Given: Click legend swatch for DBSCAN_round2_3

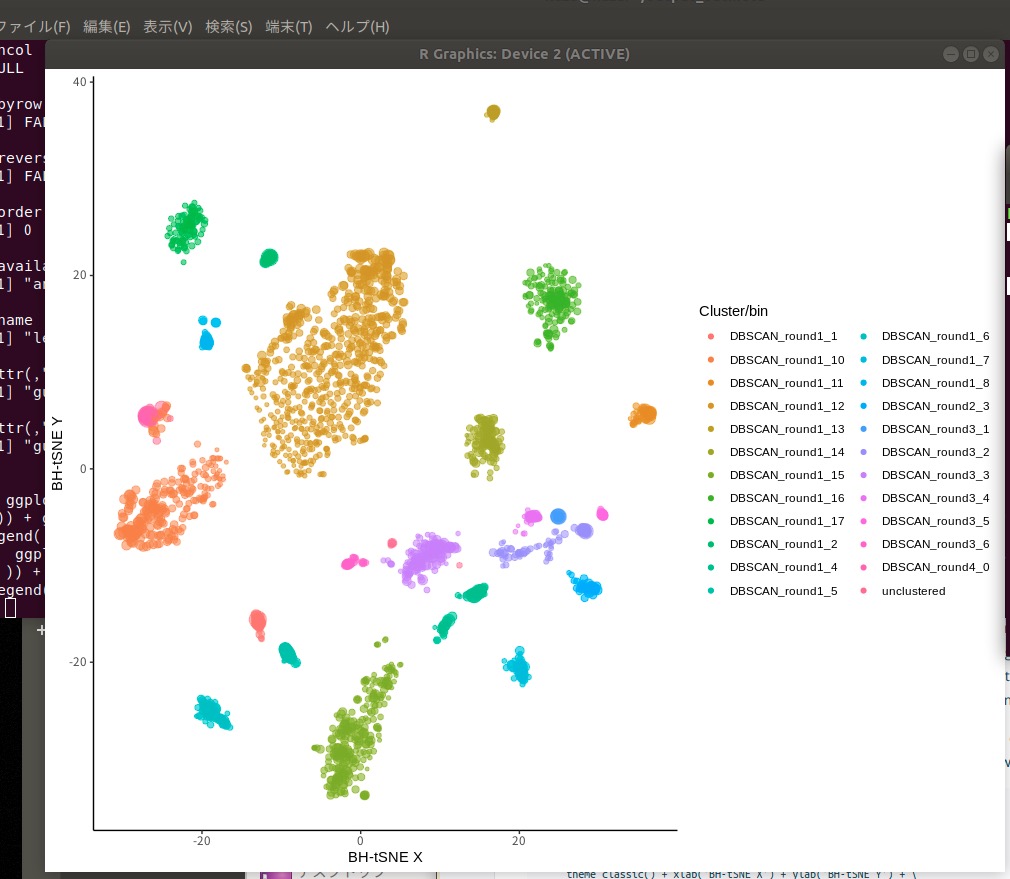Looking at the screenshot, I should pyautogui.click(x=863, y=406).
